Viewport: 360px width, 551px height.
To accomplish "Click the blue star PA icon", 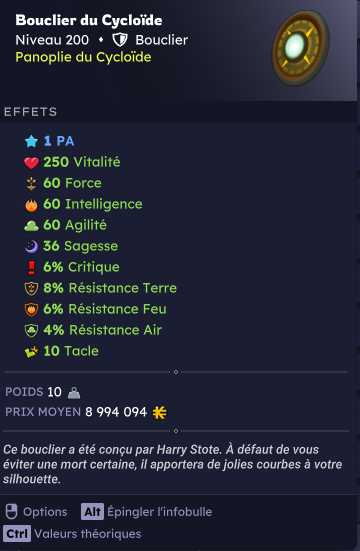I will pyautogui.click(x=31, y=141).
